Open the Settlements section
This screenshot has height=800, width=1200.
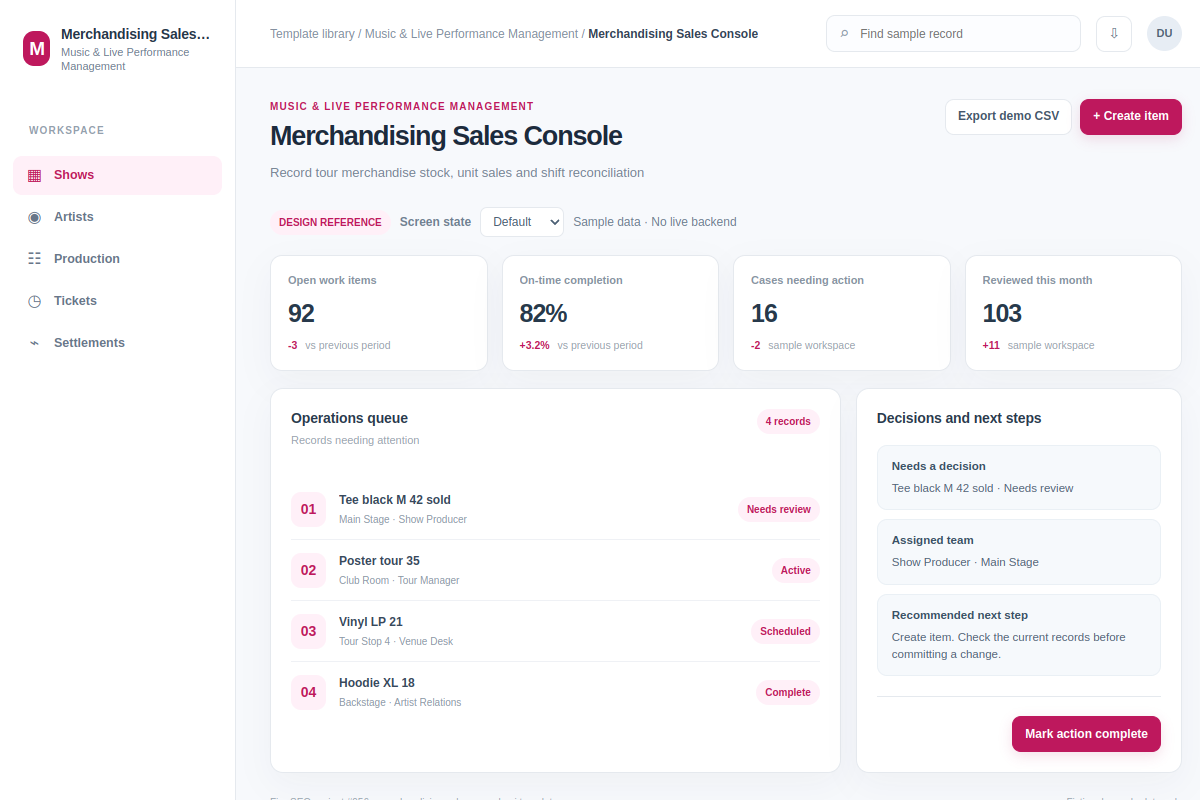[x=117, y=343]
